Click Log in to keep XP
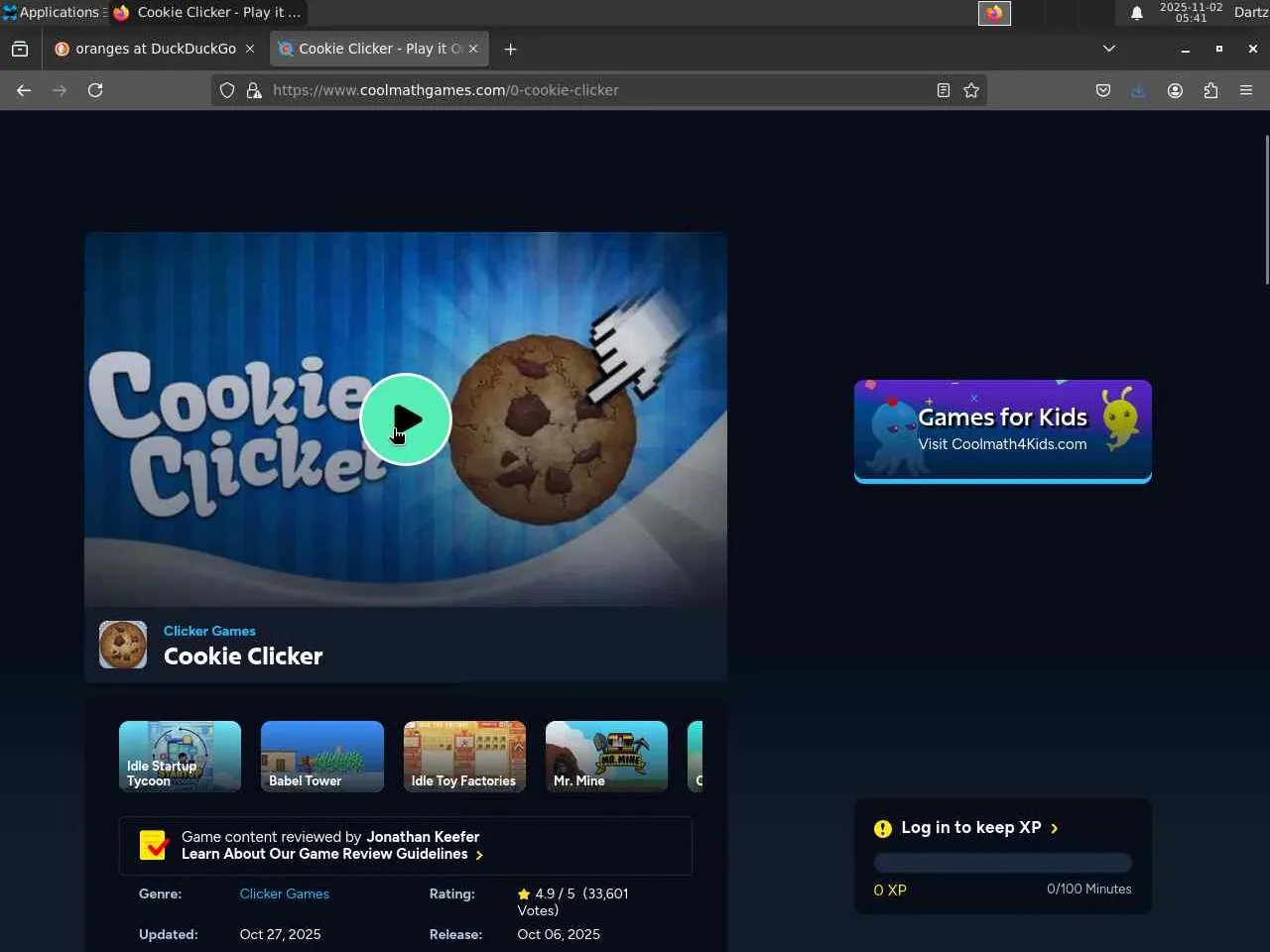 (979, 828)
